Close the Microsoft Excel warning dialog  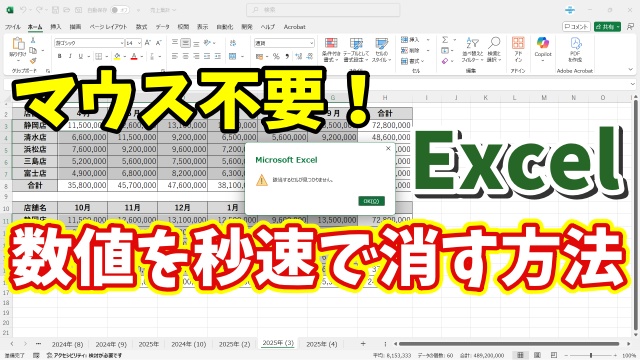pos(388,149)
